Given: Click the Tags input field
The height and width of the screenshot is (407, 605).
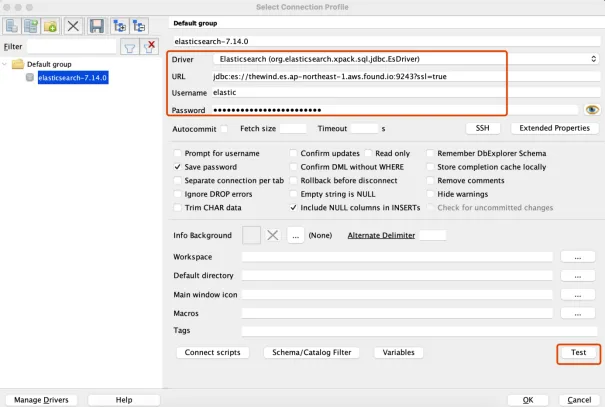Looking at the screenshot, I should point(419,331).
